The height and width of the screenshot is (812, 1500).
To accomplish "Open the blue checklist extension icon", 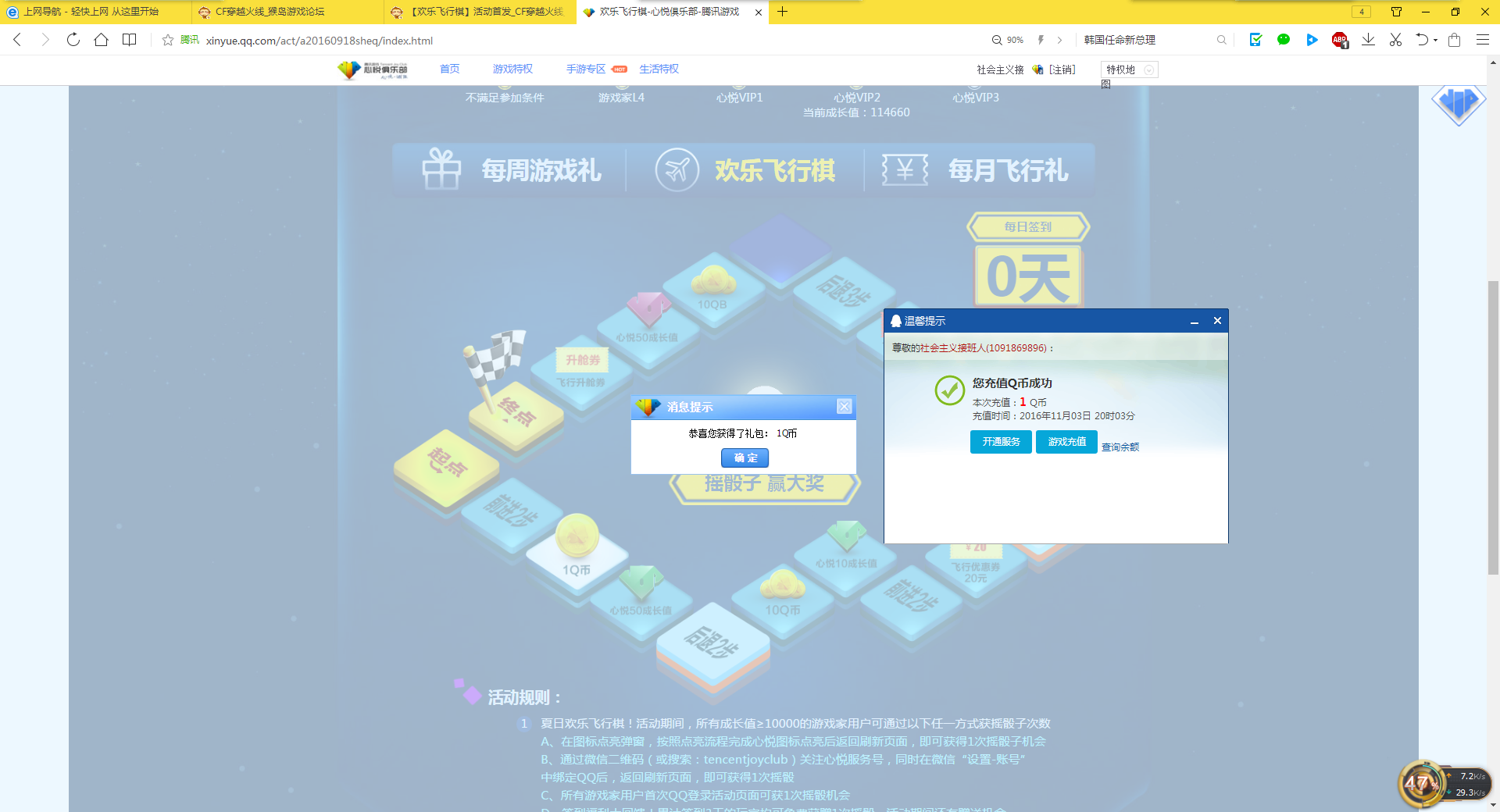I will 1255,40.
